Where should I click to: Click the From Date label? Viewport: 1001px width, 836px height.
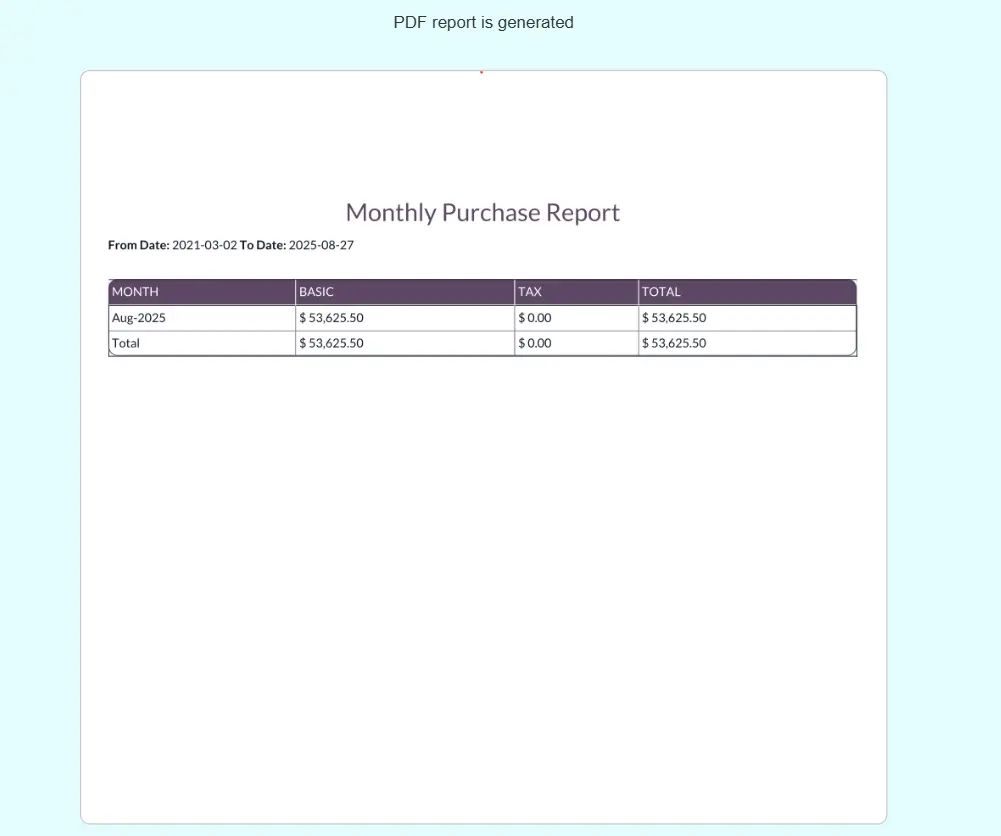point(139,245)
